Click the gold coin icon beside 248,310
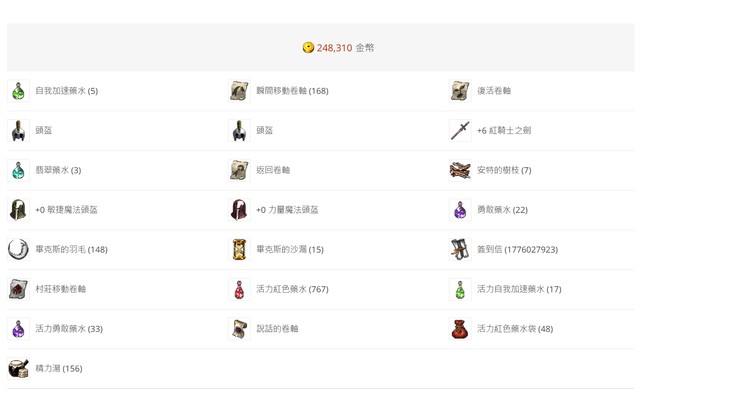This screenshot has height=400, width=750. (308, 48)
